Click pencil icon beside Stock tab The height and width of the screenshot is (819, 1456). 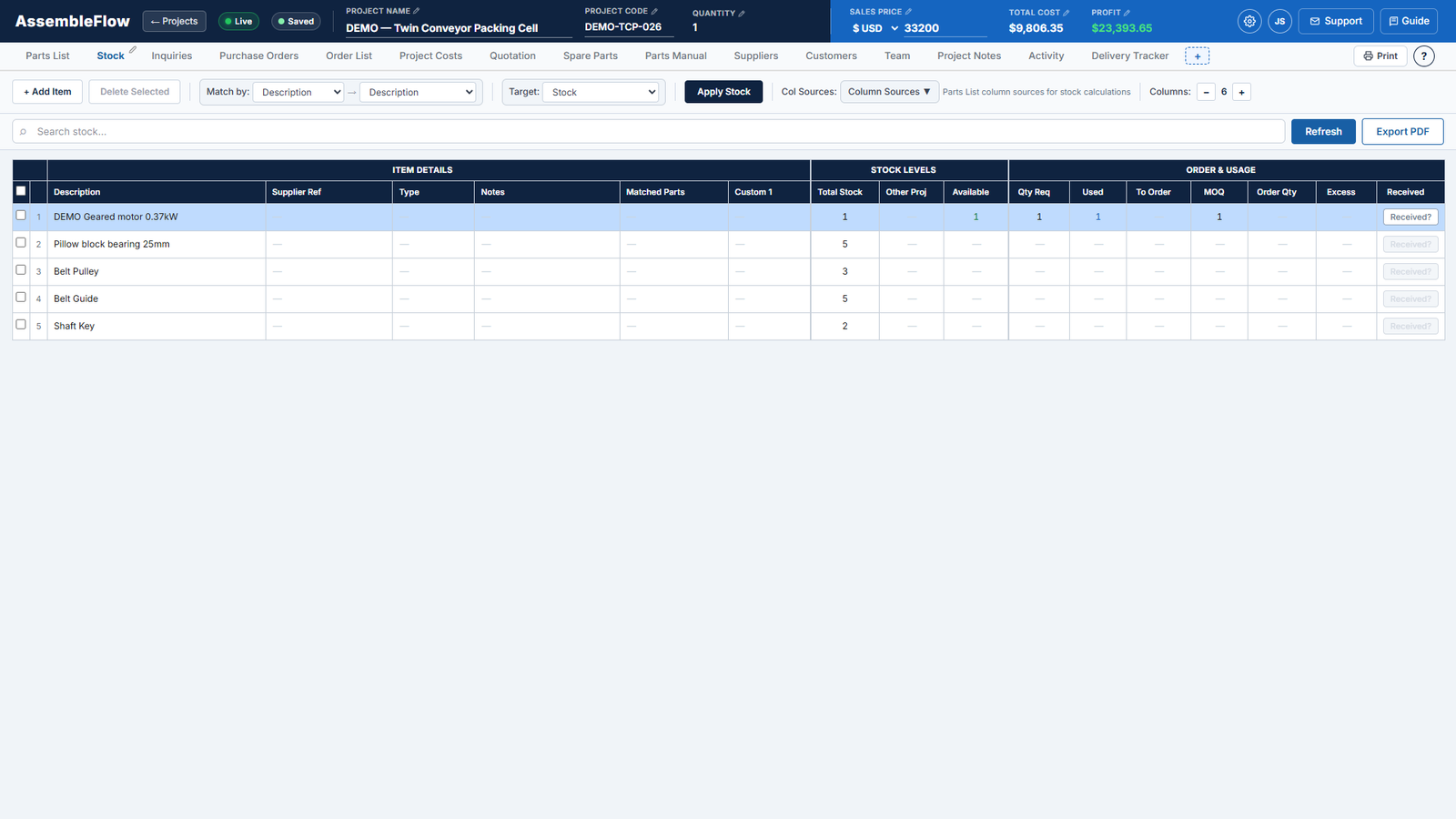[132, 50]
